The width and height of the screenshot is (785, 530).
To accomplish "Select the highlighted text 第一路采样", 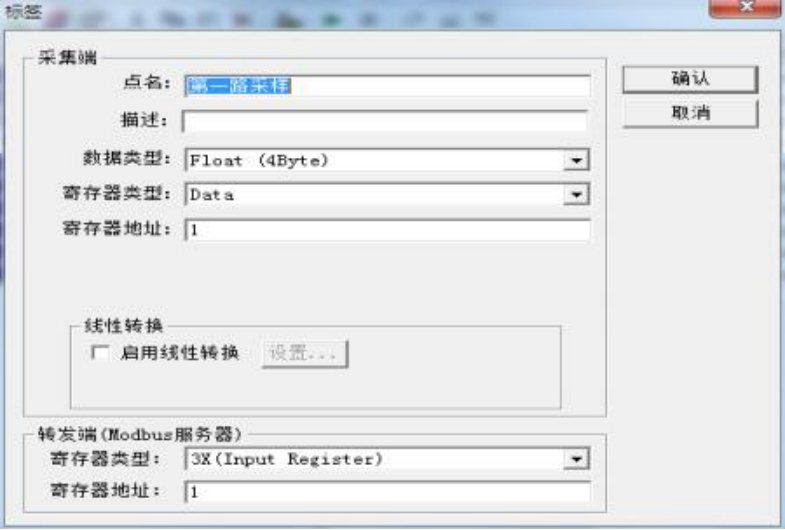I will pos(239,86).
